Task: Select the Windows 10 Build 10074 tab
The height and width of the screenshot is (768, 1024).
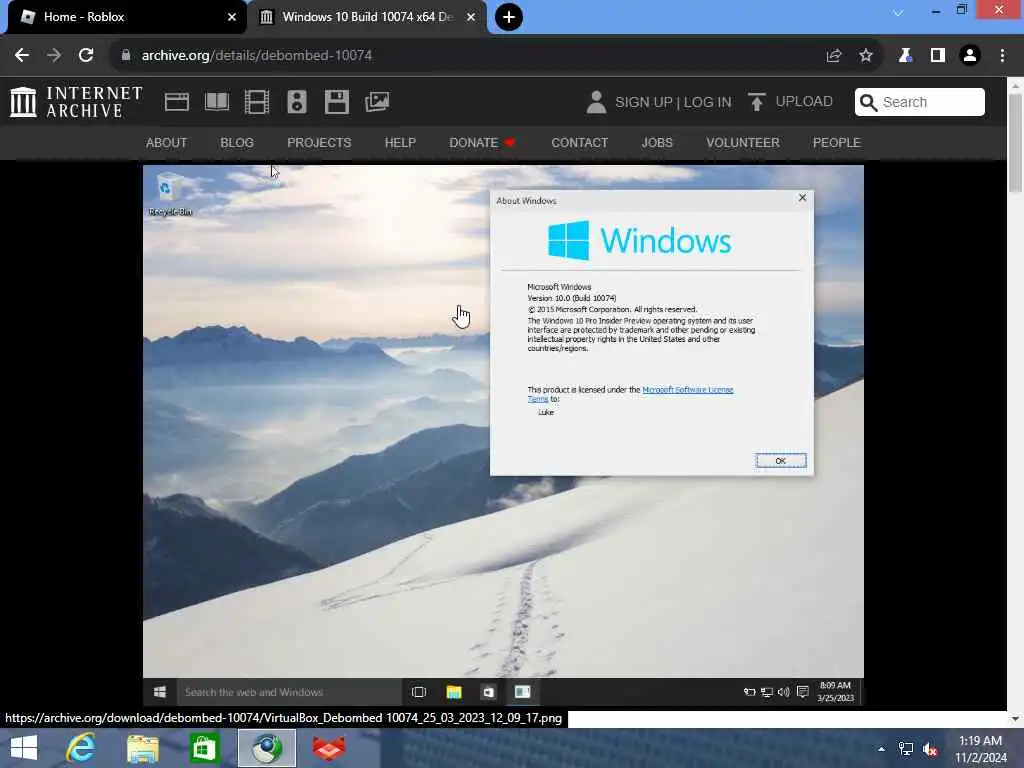Action: [x=367, y=17]
